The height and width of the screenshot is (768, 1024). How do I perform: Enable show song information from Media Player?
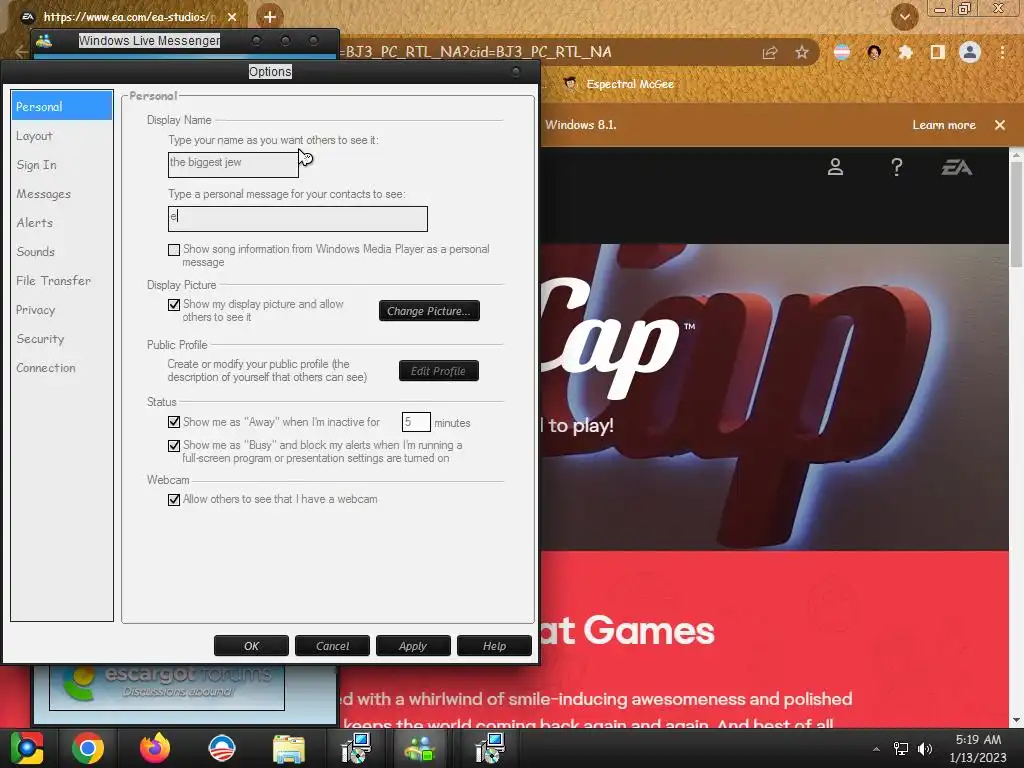(174, 249)
